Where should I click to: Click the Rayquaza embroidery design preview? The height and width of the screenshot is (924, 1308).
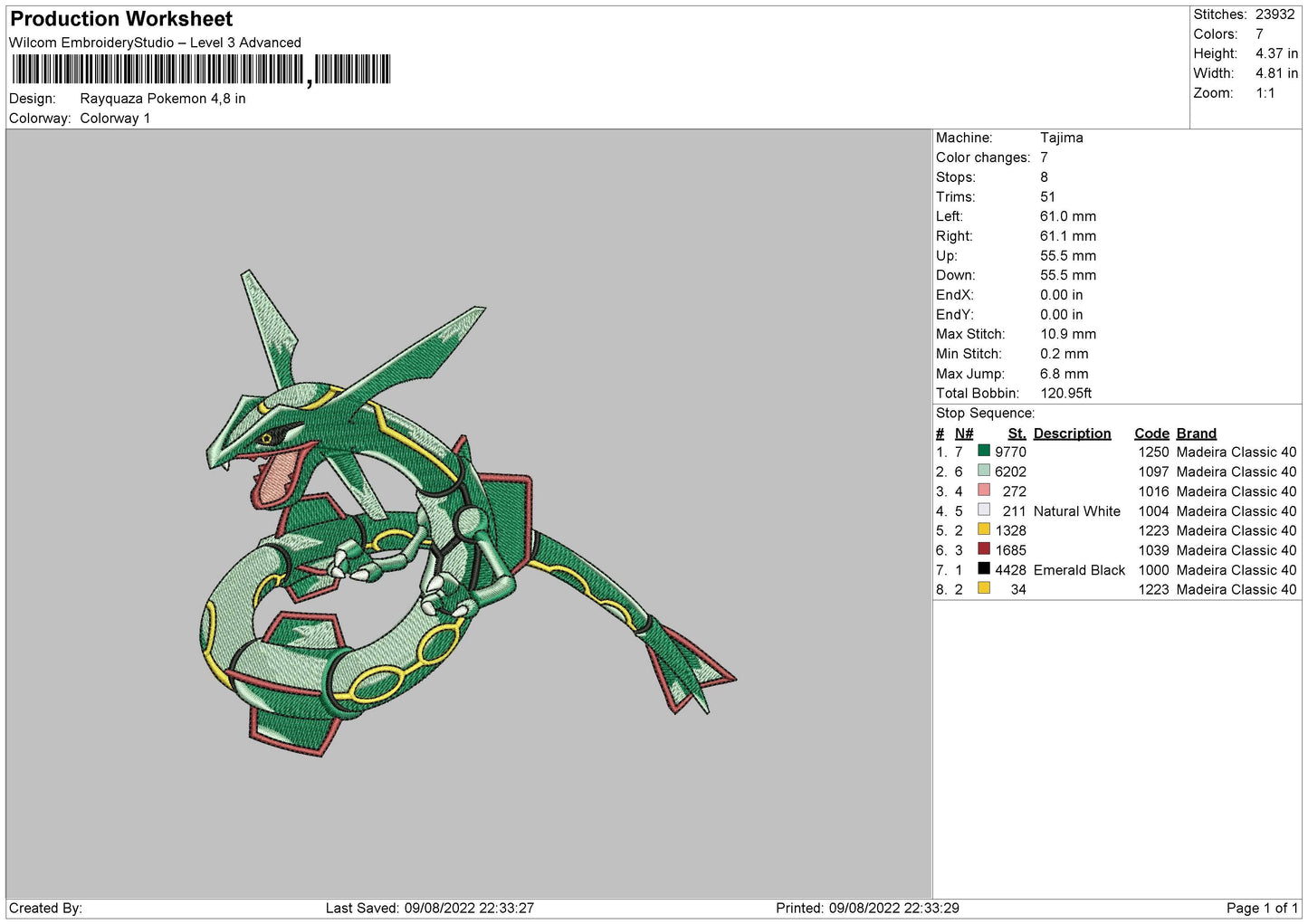pos(468,513)
